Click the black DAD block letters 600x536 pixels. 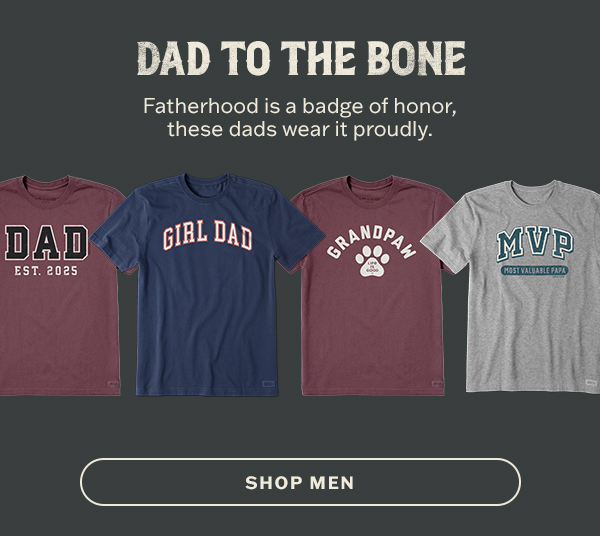coord(46,243)
